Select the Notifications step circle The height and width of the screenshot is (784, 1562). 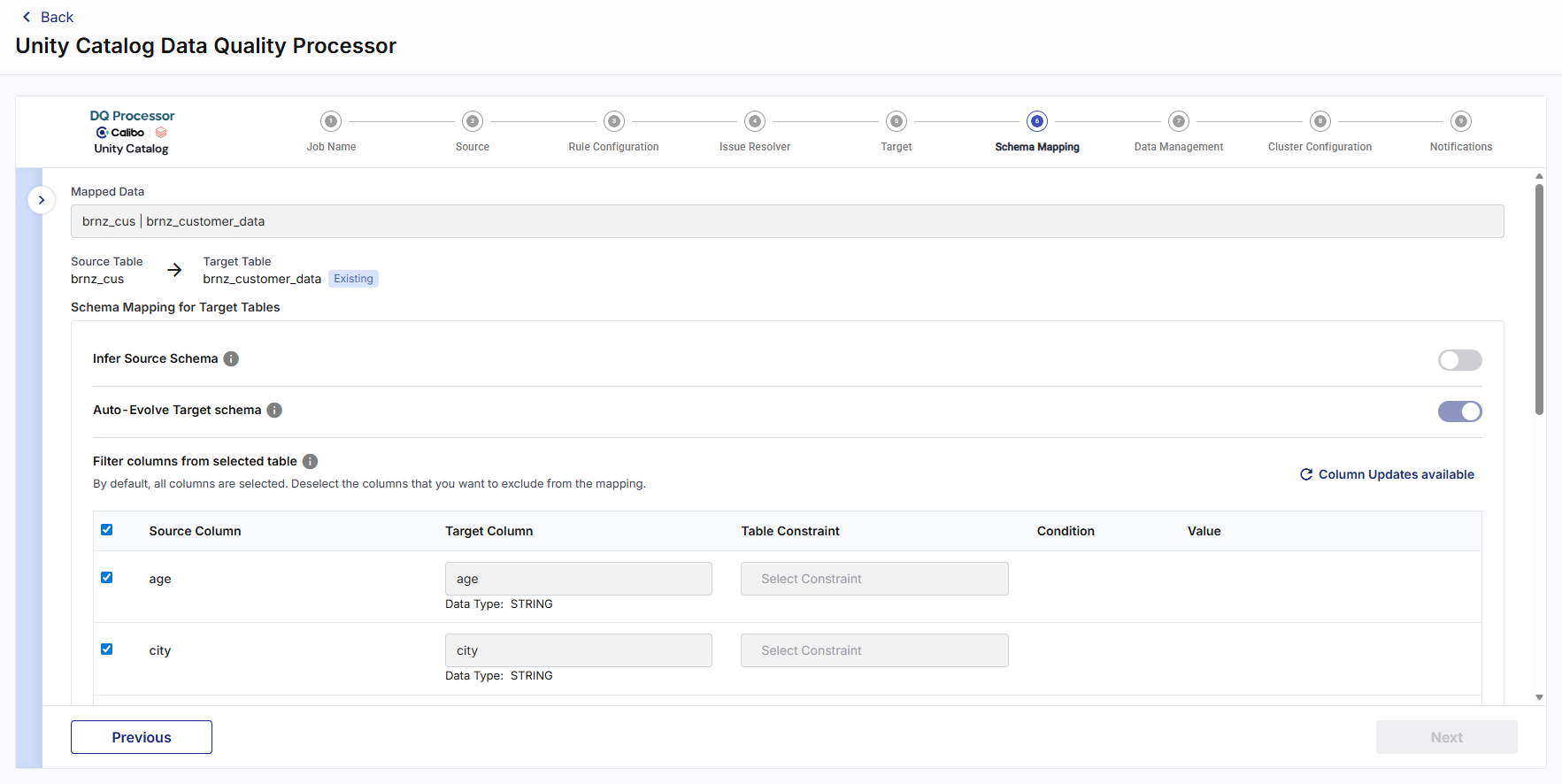coord(1461,121)
